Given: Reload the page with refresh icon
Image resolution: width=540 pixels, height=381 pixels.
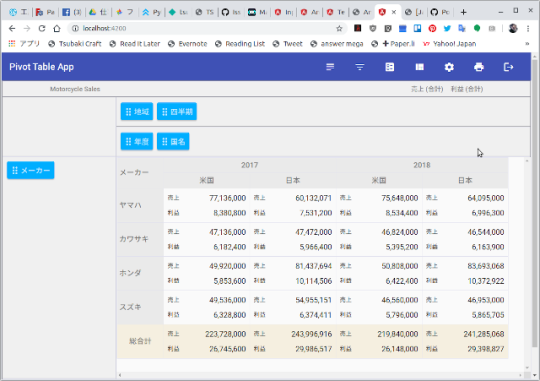Looking at the screenshot, I should pos(42,28).
